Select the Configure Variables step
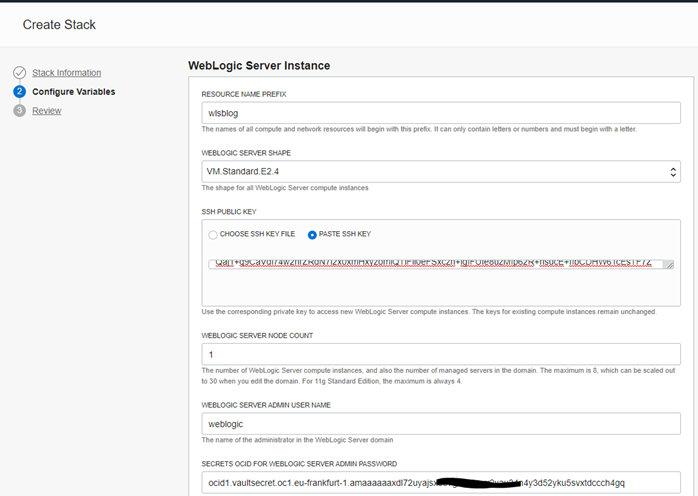This screenshot has width=698, height=496. pos(73,92)
